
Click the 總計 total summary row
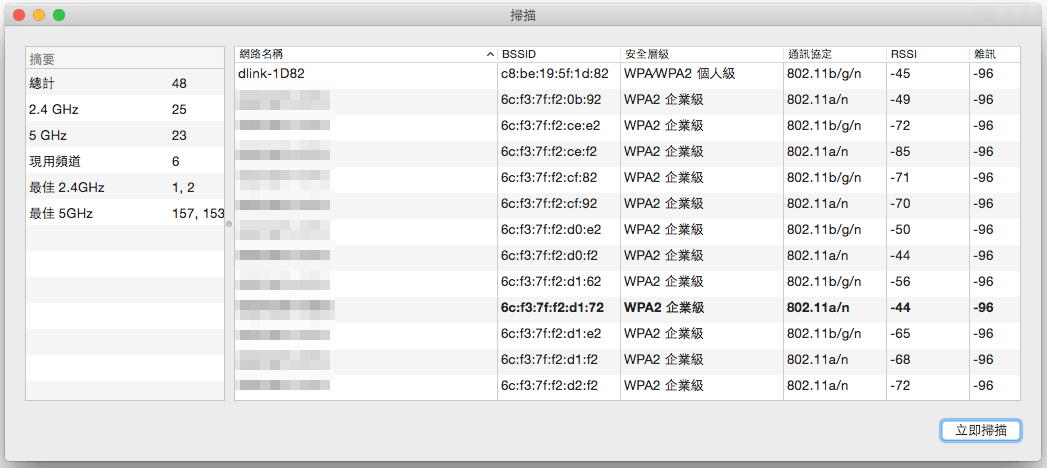(125, 83)
